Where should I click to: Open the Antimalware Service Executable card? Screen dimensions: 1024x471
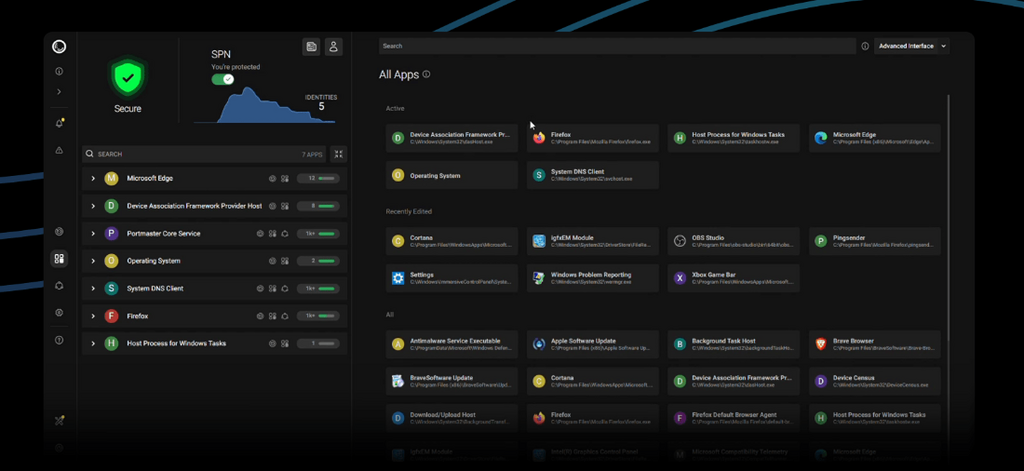(452, 344)
